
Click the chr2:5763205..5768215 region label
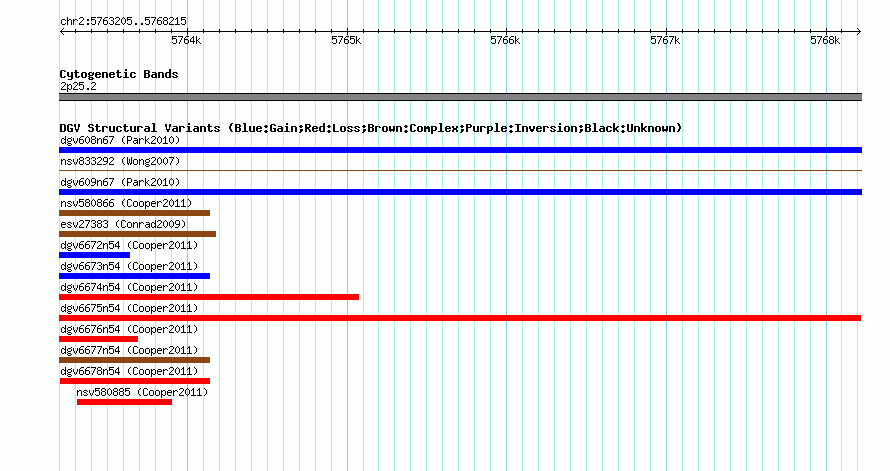tap(123, 21)
